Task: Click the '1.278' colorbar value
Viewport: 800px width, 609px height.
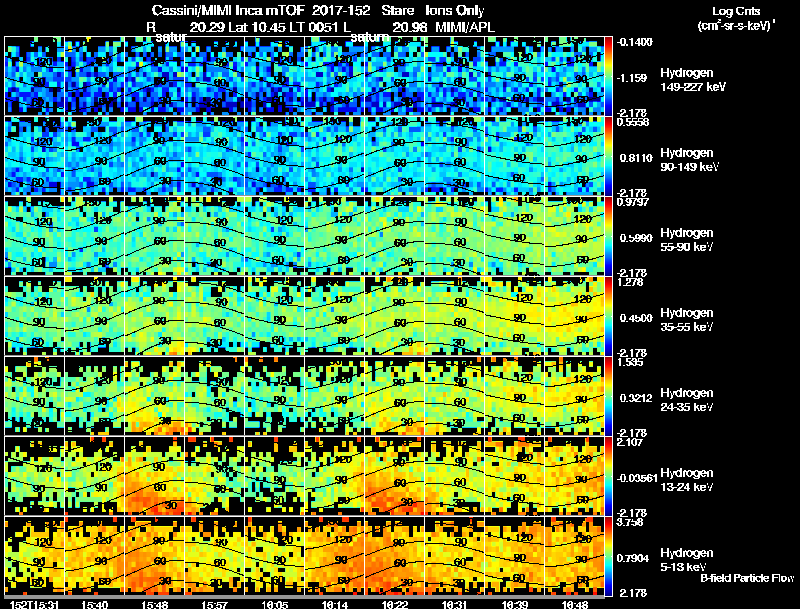Action: tap(630, 282)
